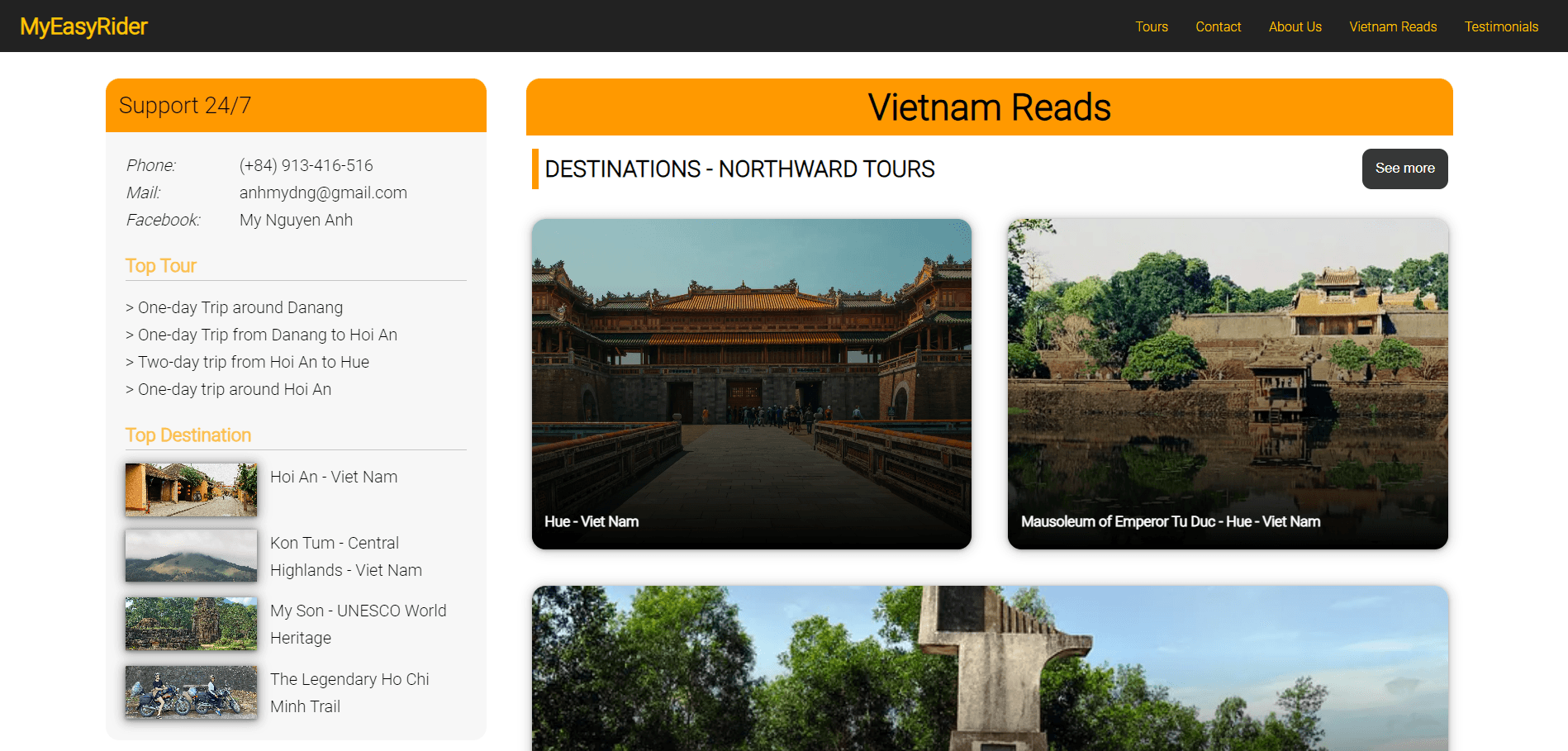
Task: Click the Facebook: label
Action: pyautogui.click(x=164, y=220)
